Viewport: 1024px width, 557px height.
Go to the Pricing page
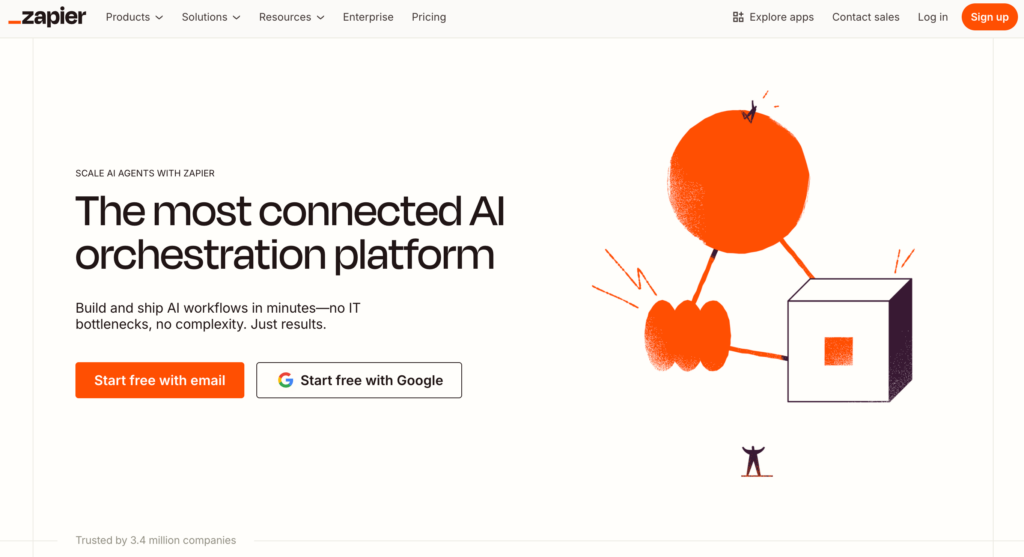click(429, 17)
